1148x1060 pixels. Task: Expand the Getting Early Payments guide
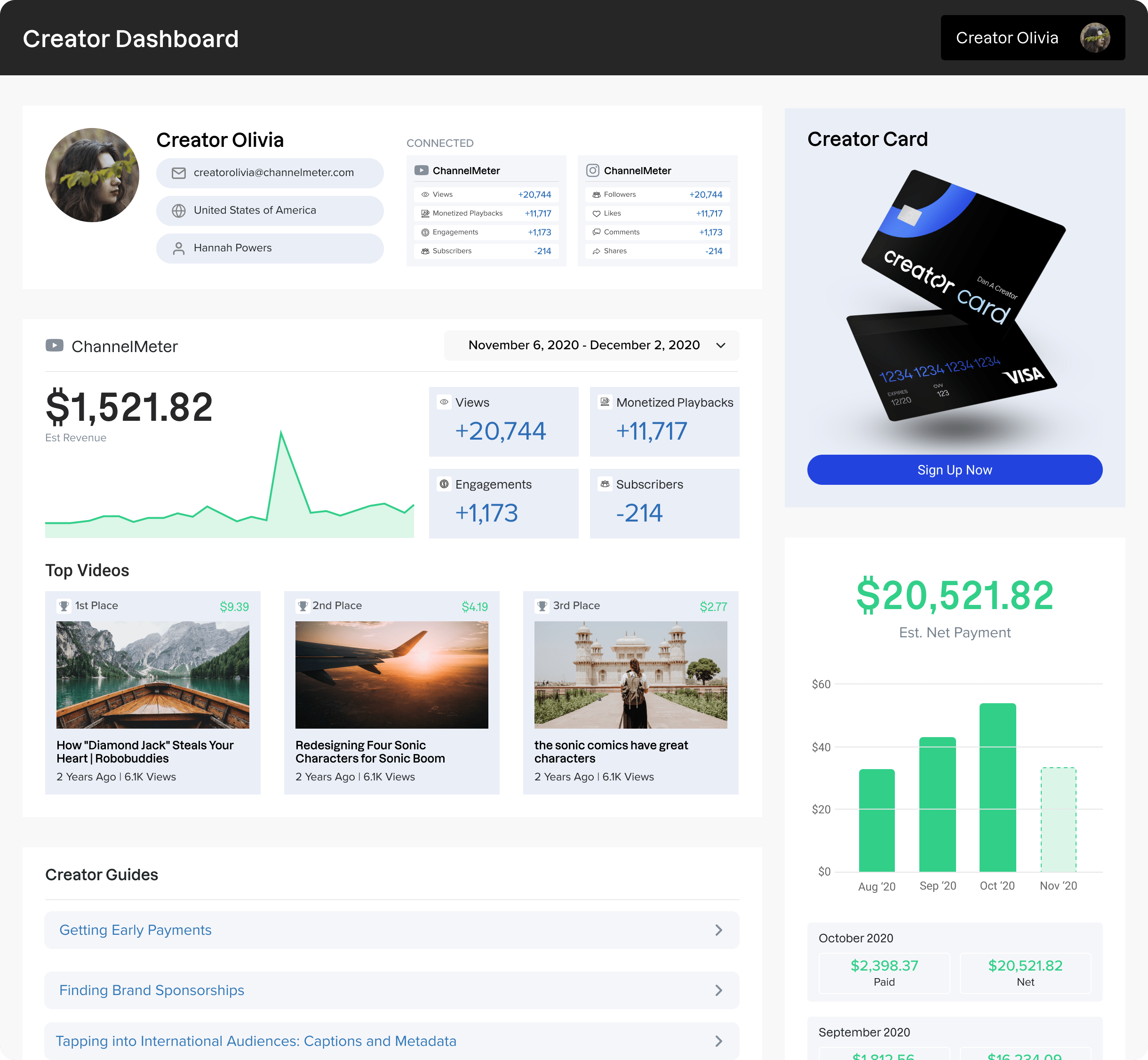tap(391, 930)
